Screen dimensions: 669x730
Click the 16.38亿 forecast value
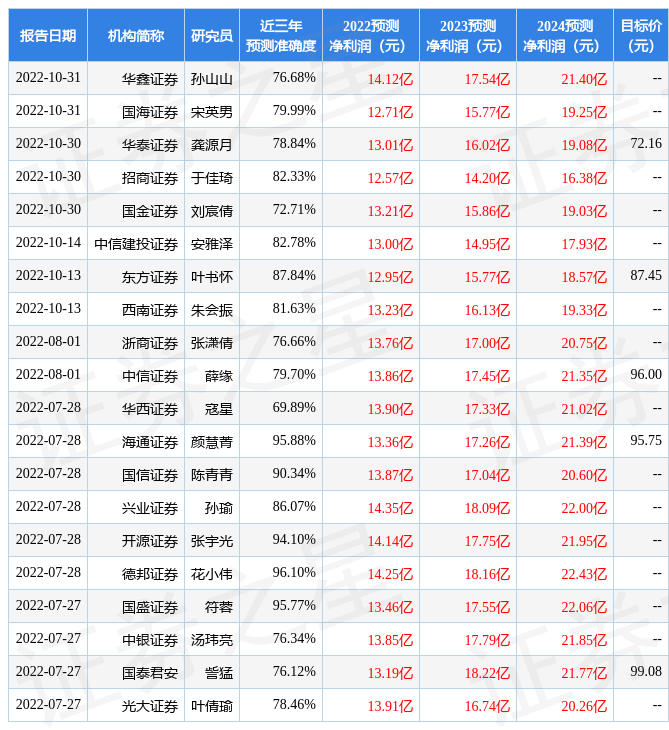pos(584,178)
